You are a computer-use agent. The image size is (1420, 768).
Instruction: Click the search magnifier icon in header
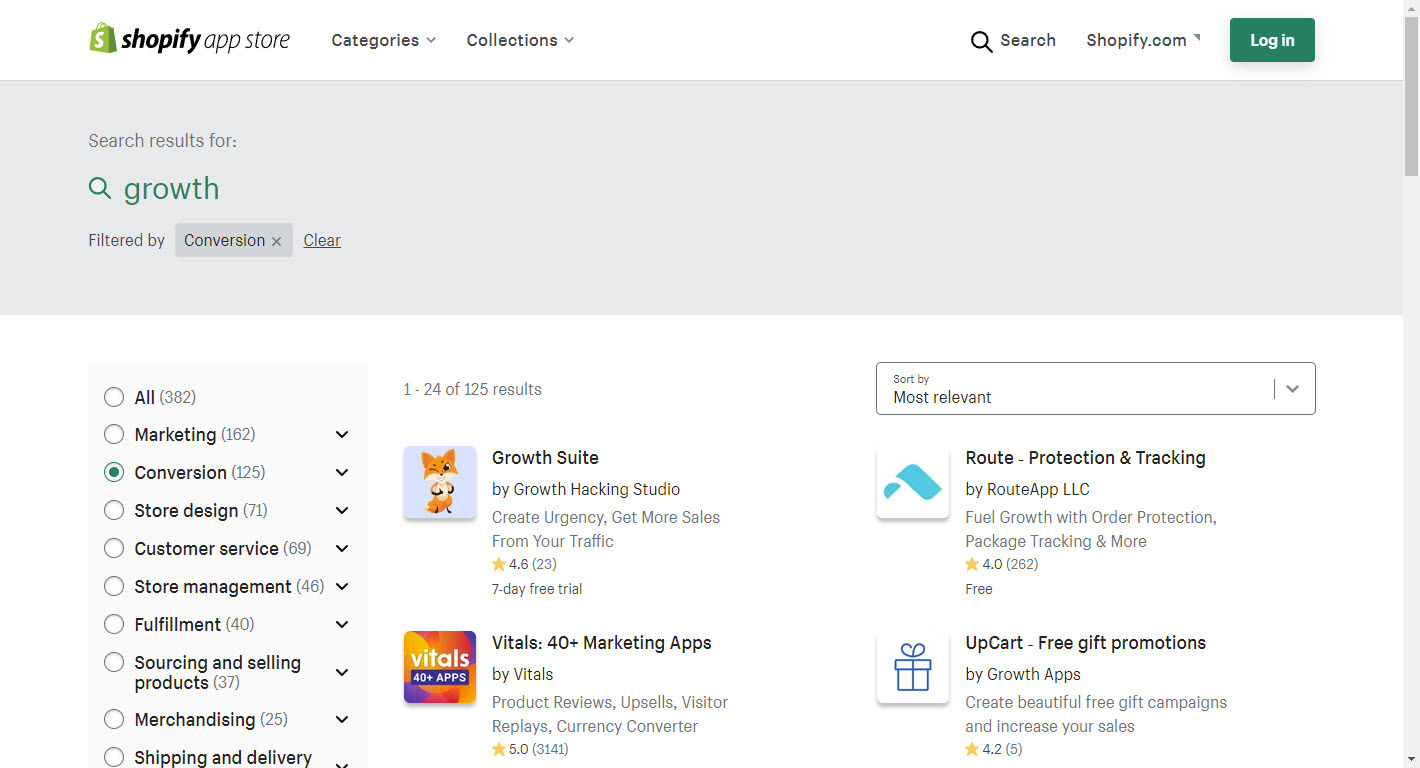pos(981,41)
